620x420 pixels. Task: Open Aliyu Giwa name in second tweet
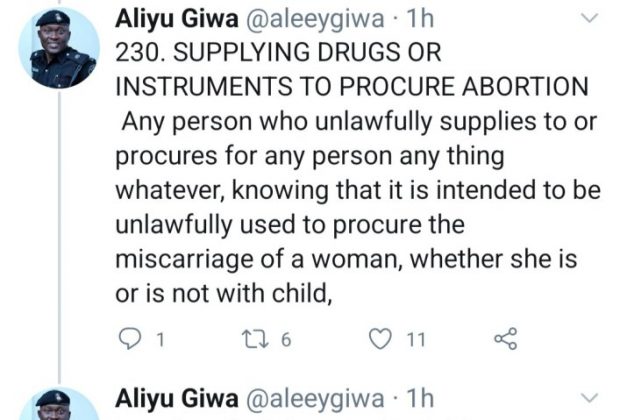[x=171, y=400]
